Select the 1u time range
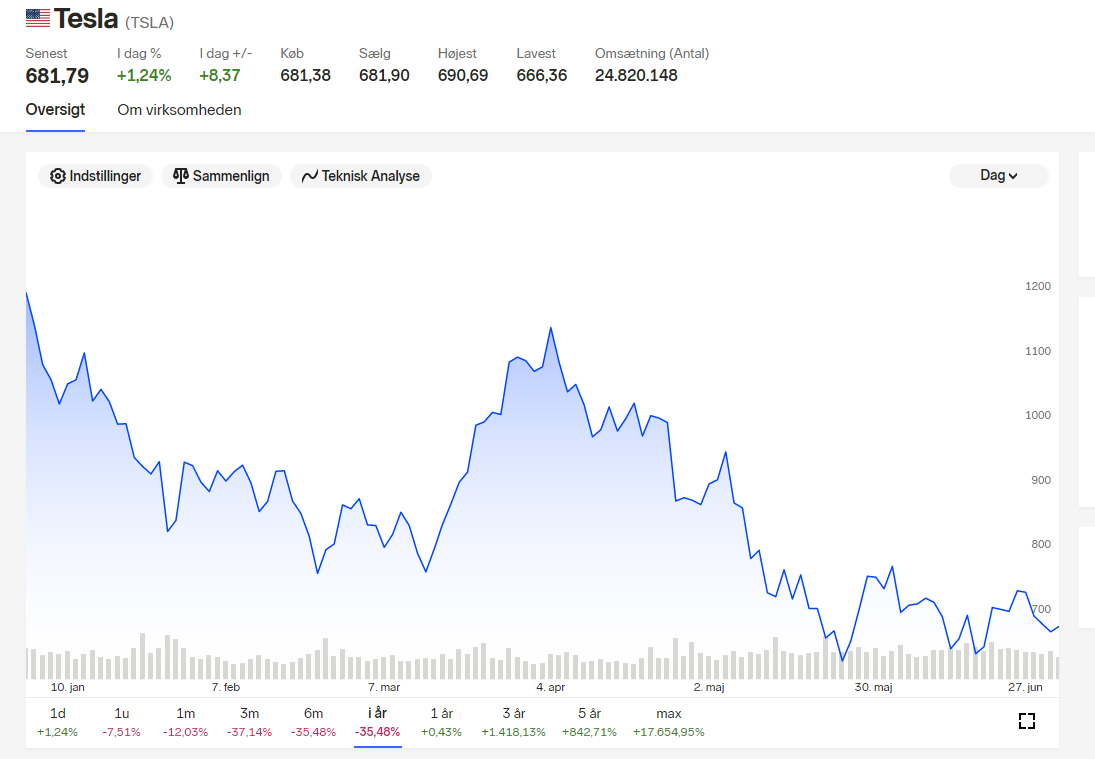 pyautogui.click(x=122, y=722)
